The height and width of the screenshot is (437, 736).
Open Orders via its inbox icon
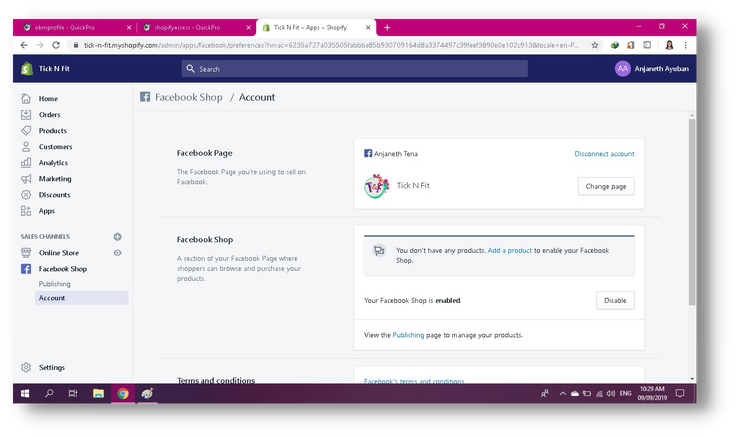coord(26,115)
